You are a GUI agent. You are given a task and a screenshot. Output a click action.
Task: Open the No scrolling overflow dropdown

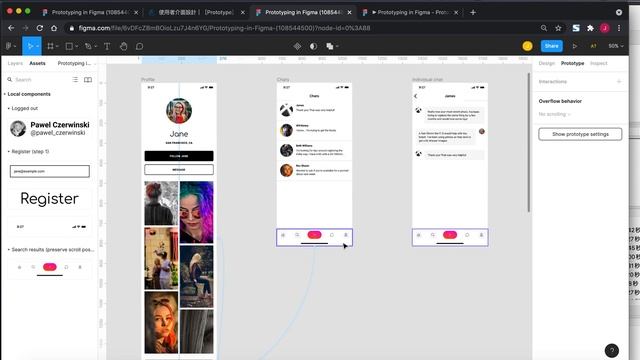coord(554,114)
